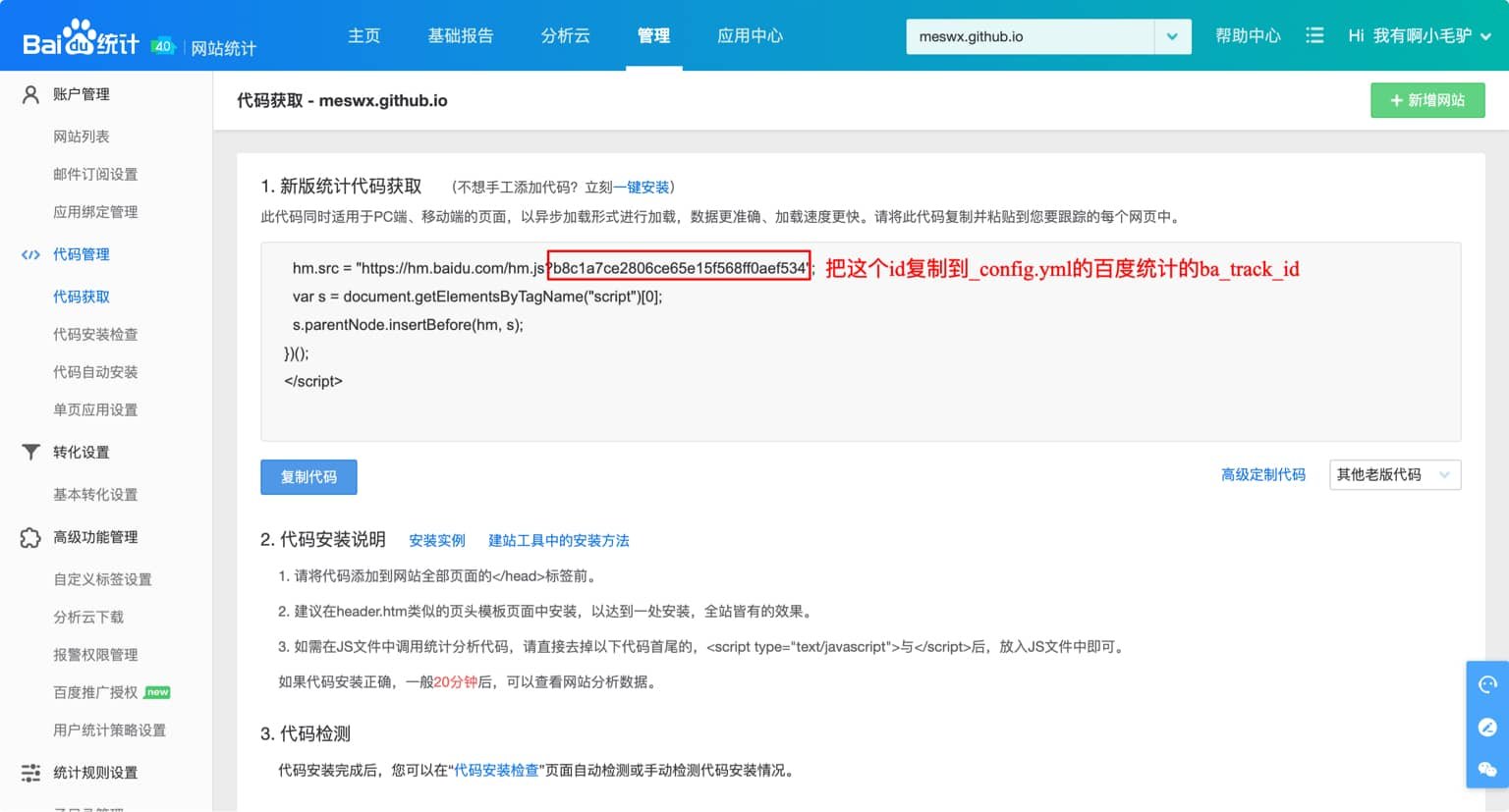Select 邮件订阅设置 in the sidebar
1509x812 pixels.
point(95,175)
